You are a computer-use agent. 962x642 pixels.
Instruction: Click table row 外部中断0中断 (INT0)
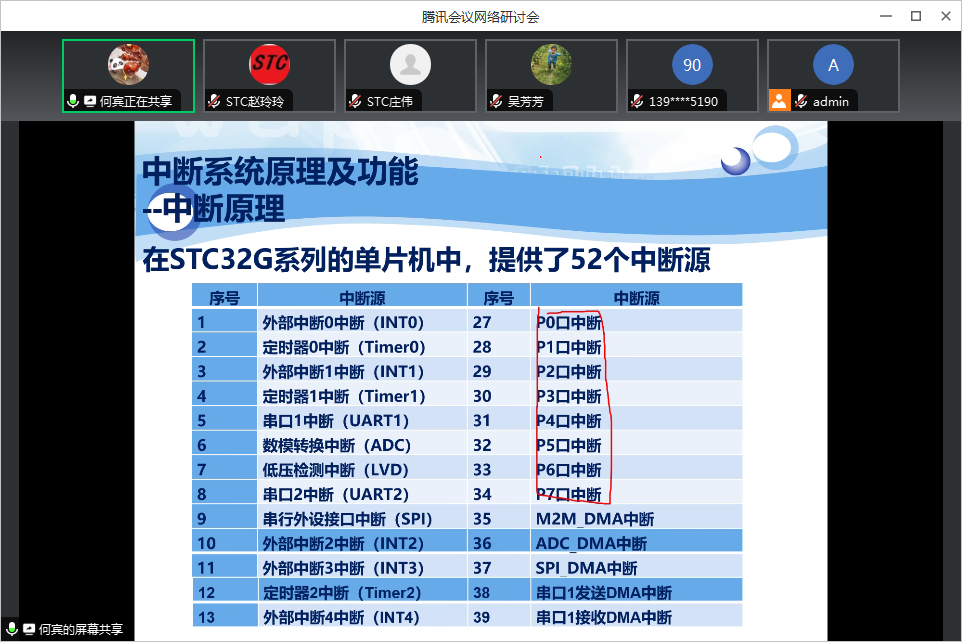click(329, 322)
